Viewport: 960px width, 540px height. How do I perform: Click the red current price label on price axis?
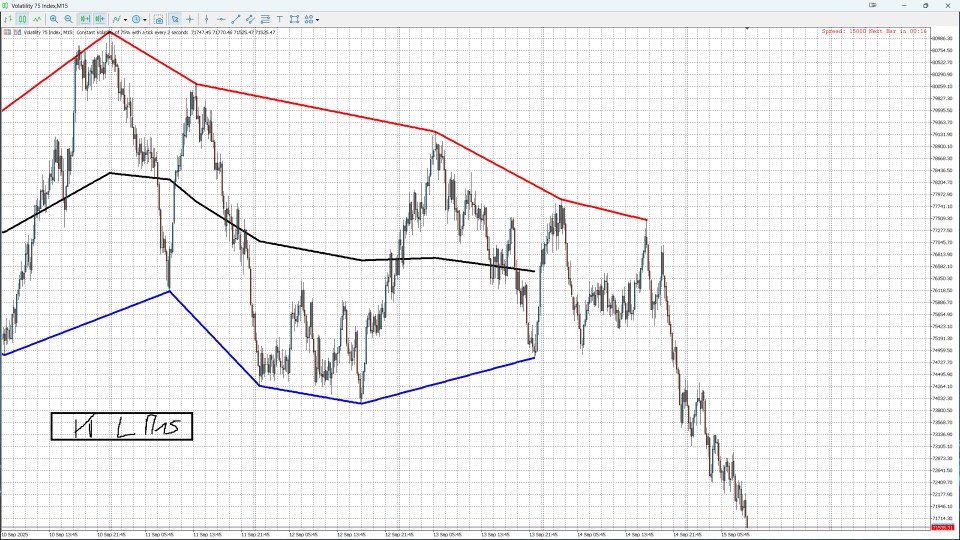942,527
